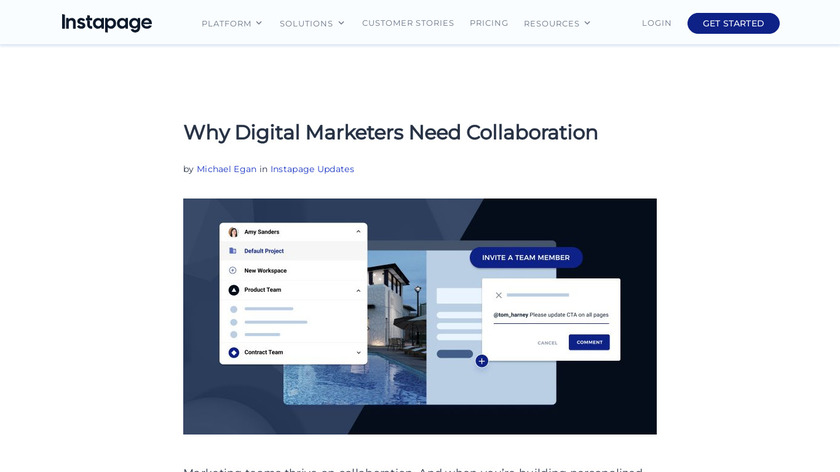The height and width of the screenshot is (472, 840).
Task: Click the article title heading
Action: tap(390, 133)
